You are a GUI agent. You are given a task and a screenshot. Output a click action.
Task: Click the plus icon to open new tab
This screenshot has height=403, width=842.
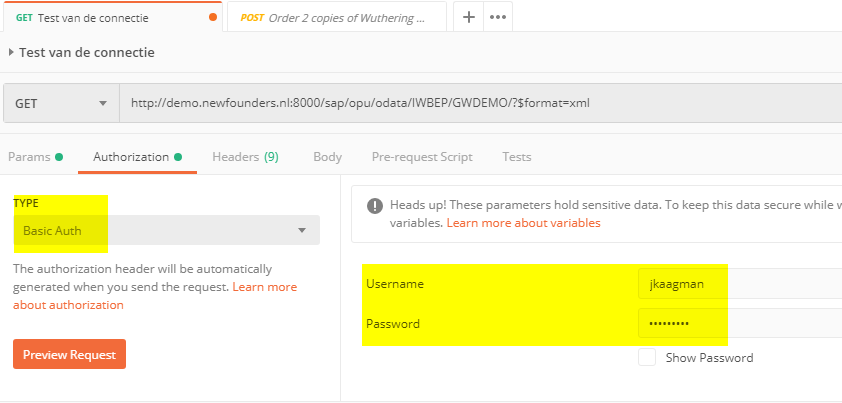pos(468,17)
